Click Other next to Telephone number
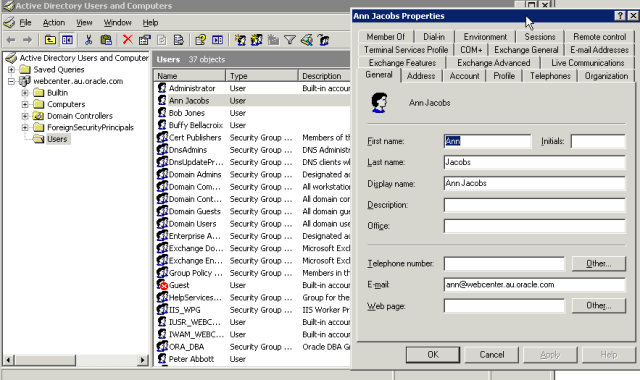 click(x=599, y=264)
